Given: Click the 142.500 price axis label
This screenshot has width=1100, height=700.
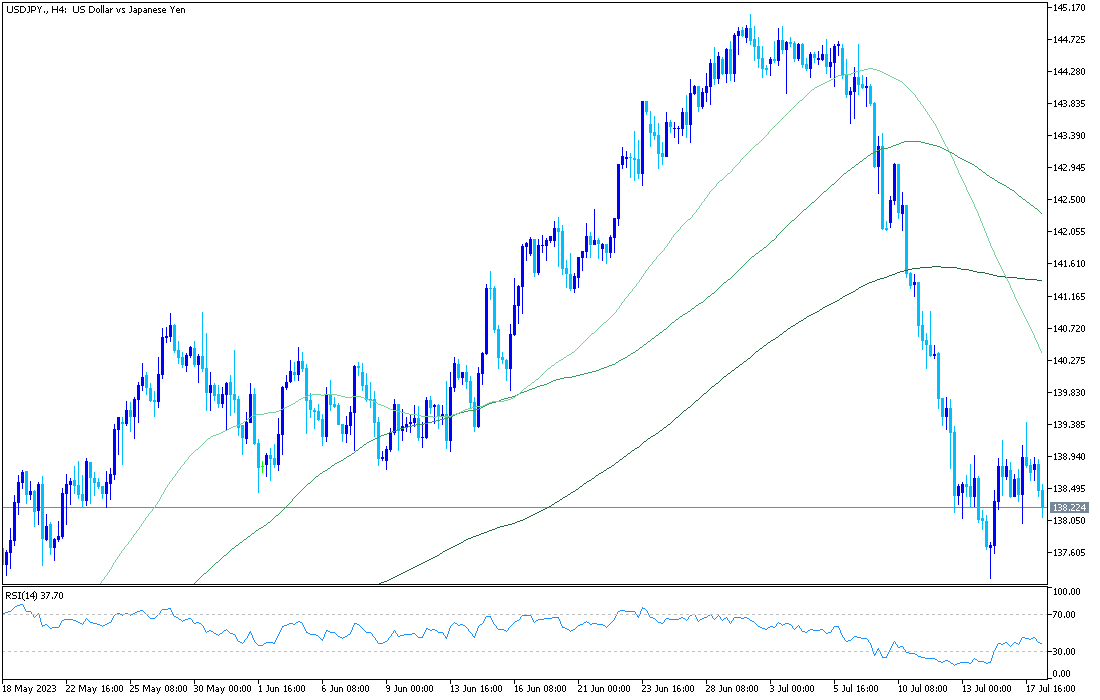Looking at the screenshot, I should [1070, 200].
